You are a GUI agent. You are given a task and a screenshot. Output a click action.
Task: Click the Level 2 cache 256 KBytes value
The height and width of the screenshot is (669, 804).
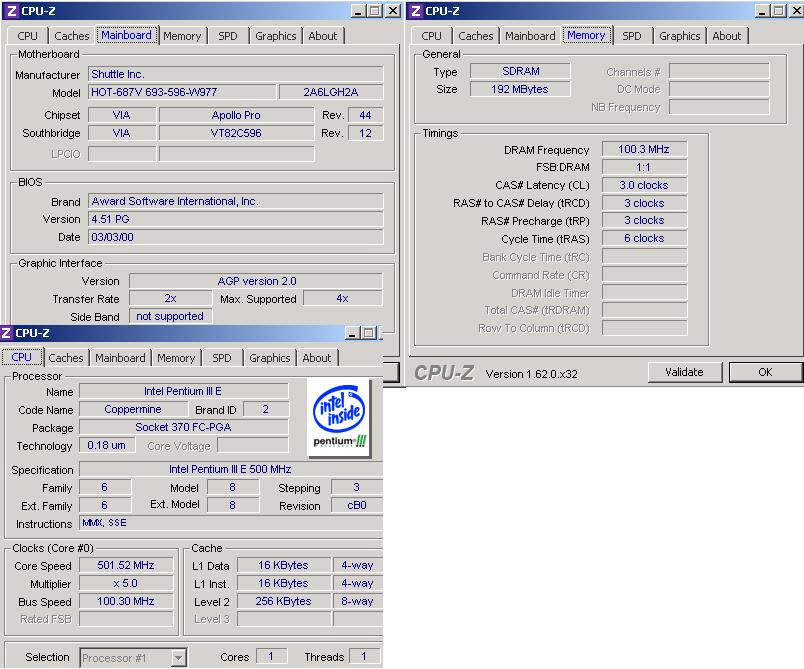point(284,601)
